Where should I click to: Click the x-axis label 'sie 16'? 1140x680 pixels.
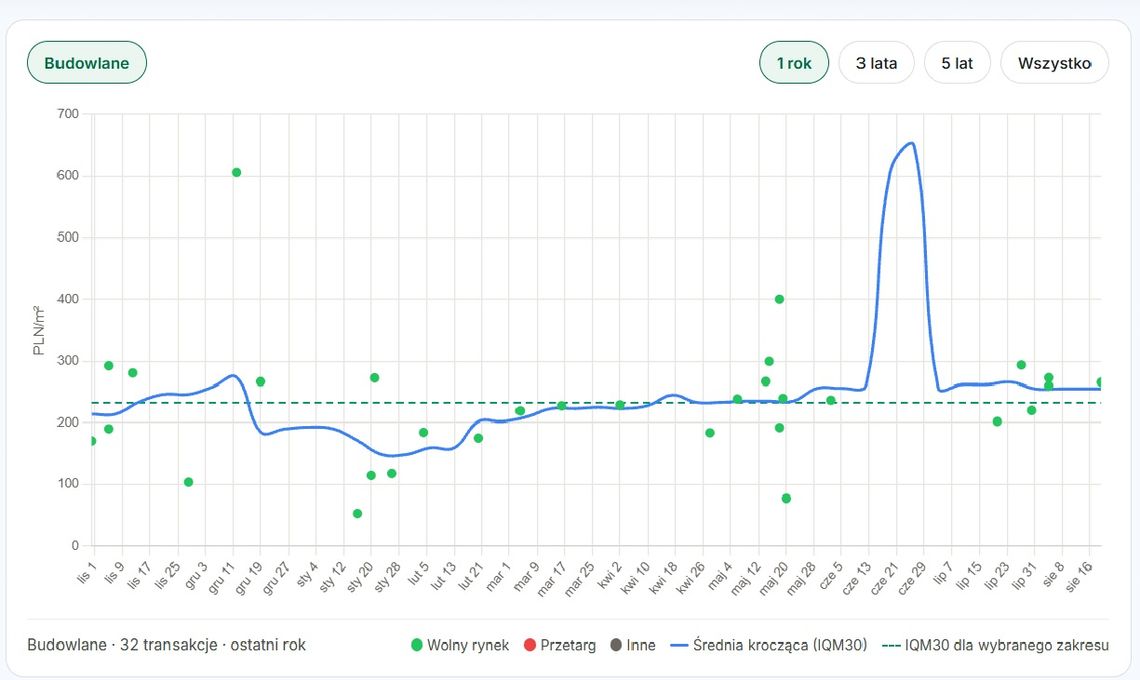click(1078, 577)
